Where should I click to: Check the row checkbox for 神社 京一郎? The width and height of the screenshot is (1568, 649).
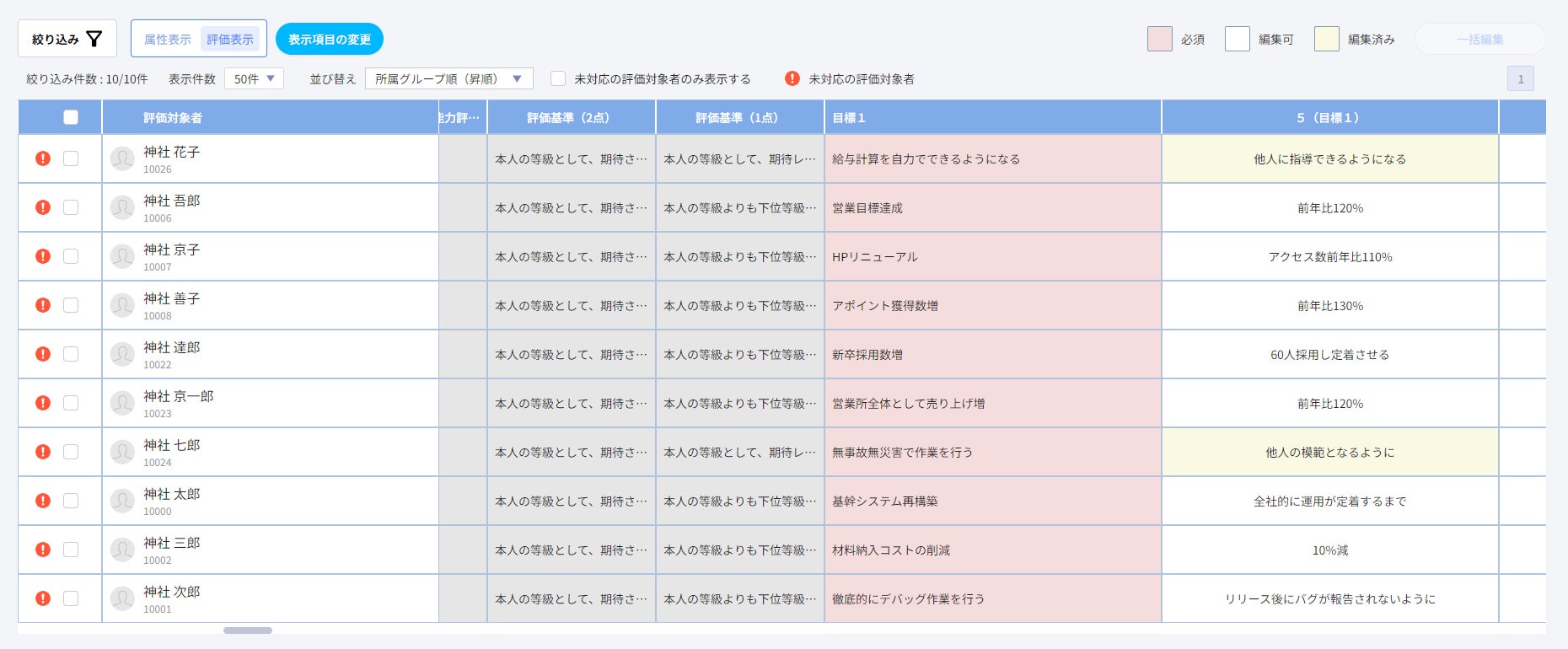click(x=71, y=403)
